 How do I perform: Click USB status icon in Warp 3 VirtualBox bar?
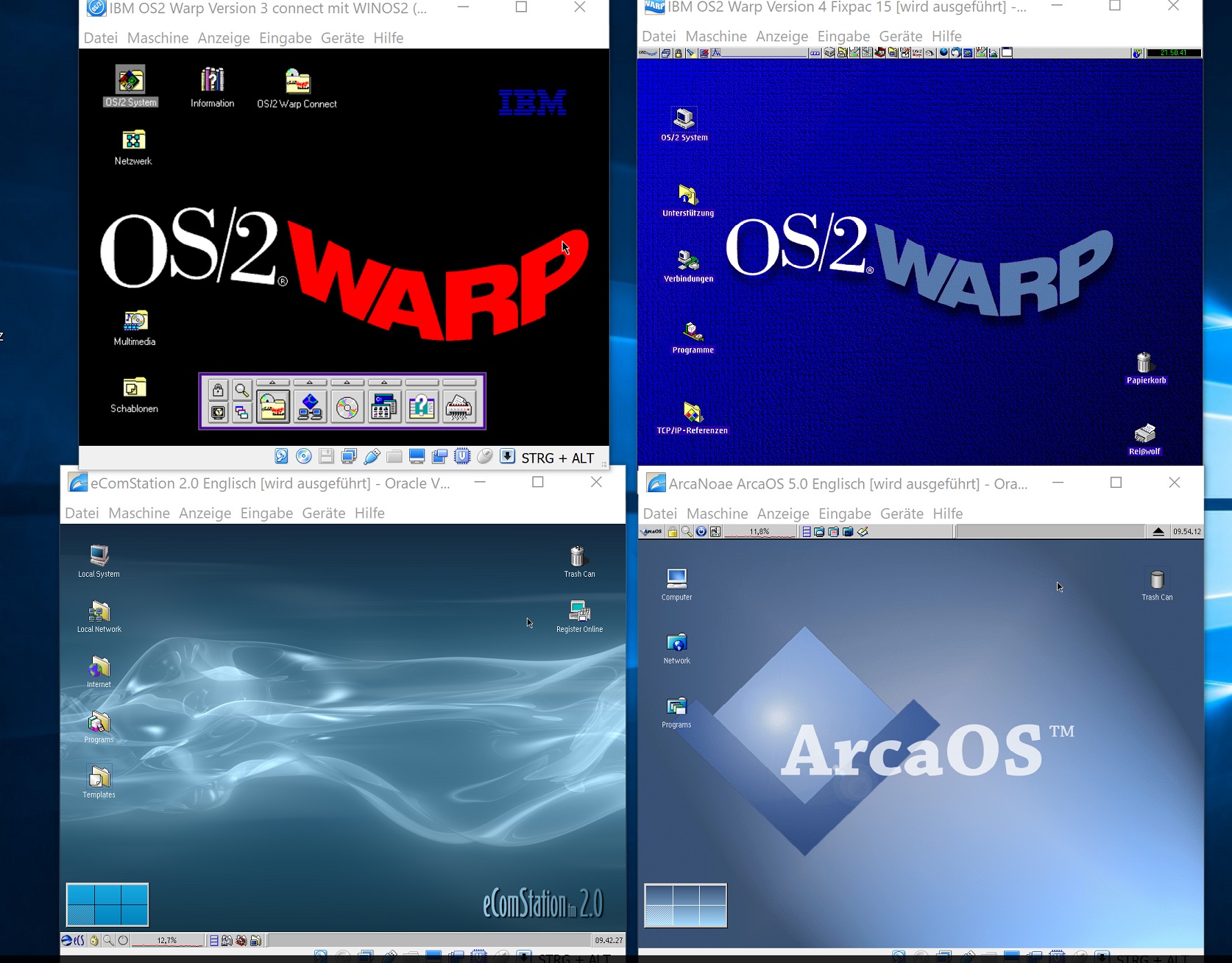click(372, 457)
